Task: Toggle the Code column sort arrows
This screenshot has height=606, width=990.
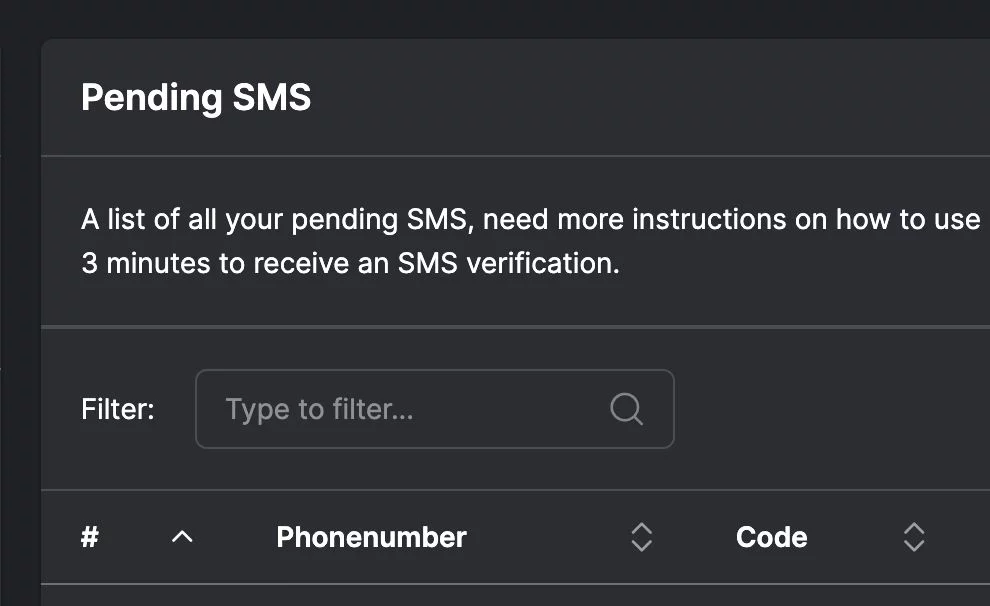Action: tap(913, 537)
